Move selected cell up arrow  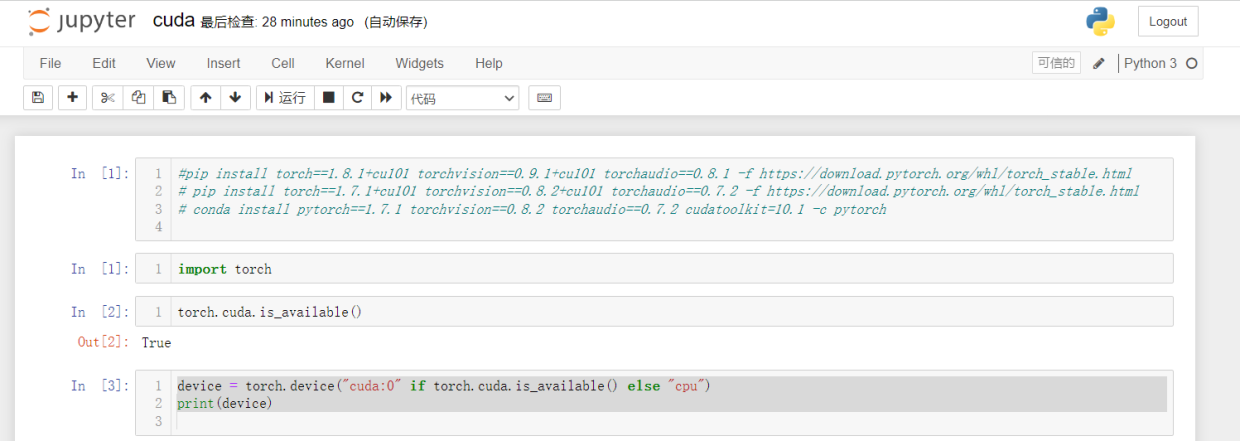205,98
